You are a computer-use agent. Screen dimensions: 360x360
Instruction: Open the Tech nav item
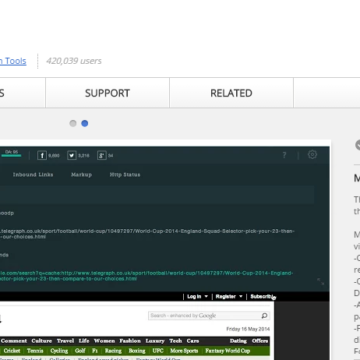click(x=176, y=341)
